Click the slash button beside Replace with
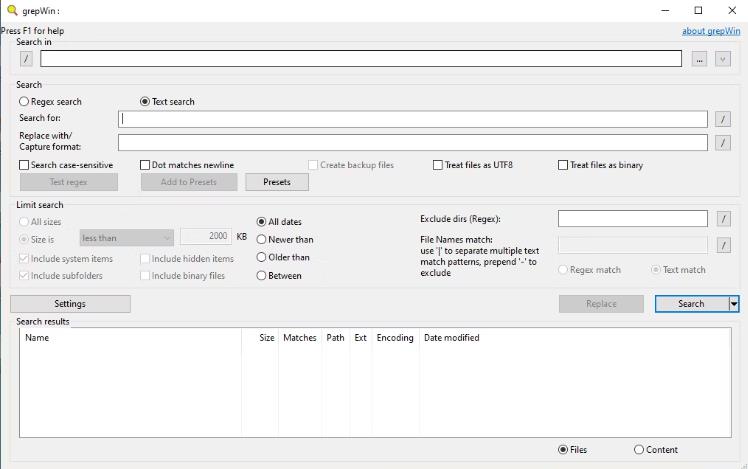This screenshot has width=748, height=469. click(723, 142)
